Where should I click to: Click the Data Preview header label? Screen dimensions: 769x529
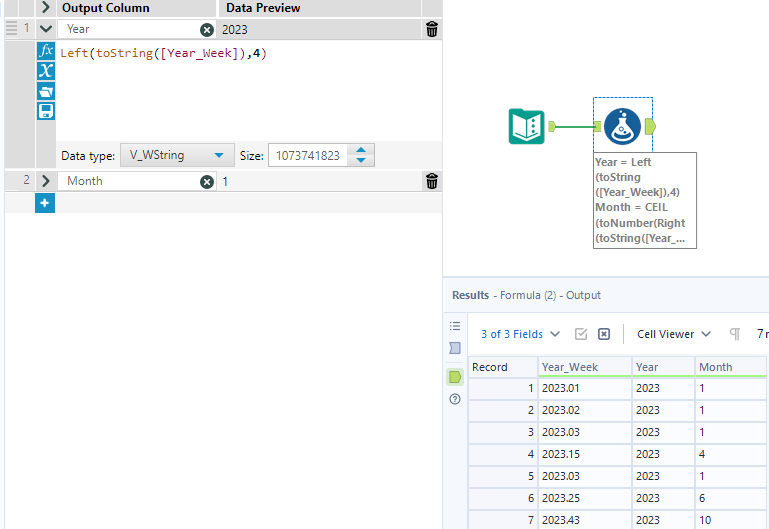[x=263, y=8]
